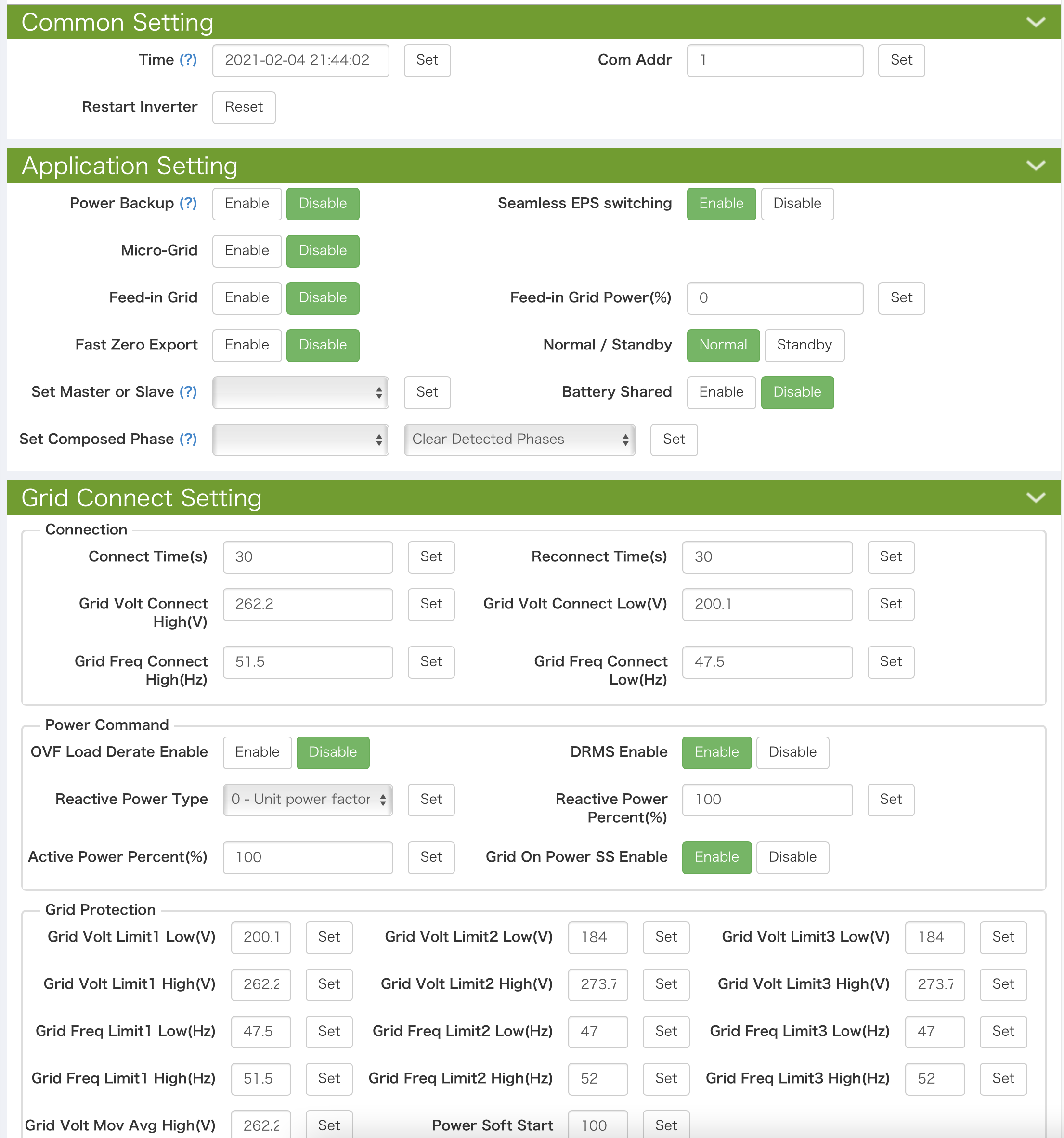Open Set Composed Phase help (?) icon
The height and width of the screenshot is (1138, 1064).
click(188, 439)
